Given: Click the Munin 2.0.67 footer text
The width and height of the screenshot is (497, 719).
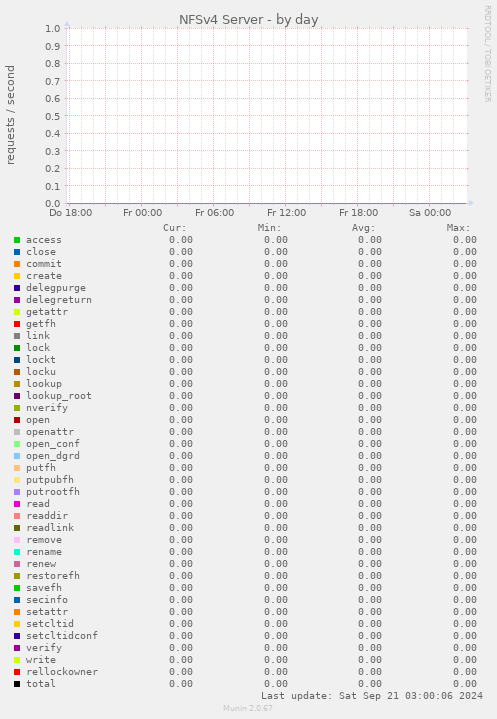Looking at the screenshot, I should point(248,708).
